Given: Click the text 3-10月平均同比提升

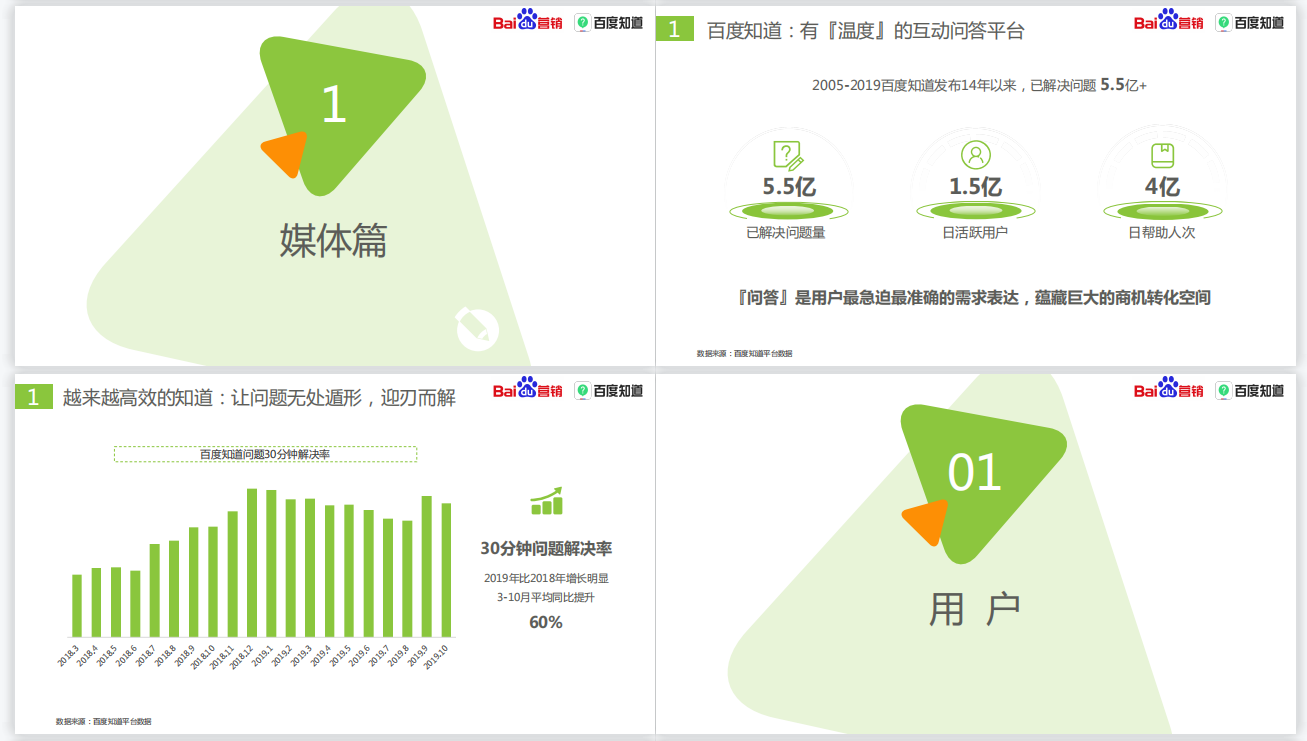Looking at the screenshot, I should [x=546, y=597].
